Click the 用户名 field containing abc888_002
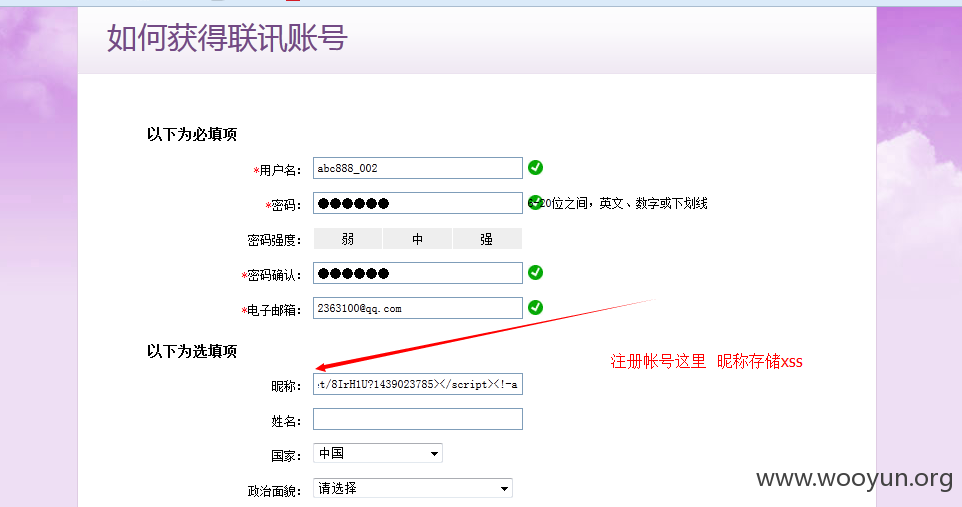 pyautogui.click(x=418, y=168)
